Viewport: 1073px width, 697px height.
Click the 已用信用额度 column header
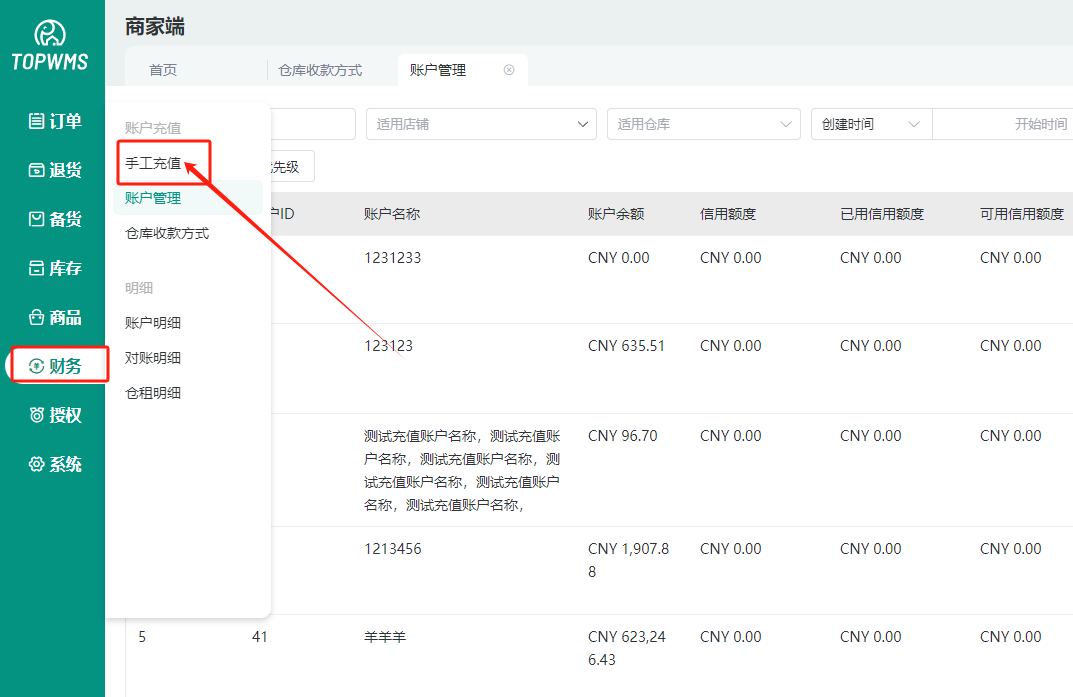pyautogui.click(x=882, y=214)
